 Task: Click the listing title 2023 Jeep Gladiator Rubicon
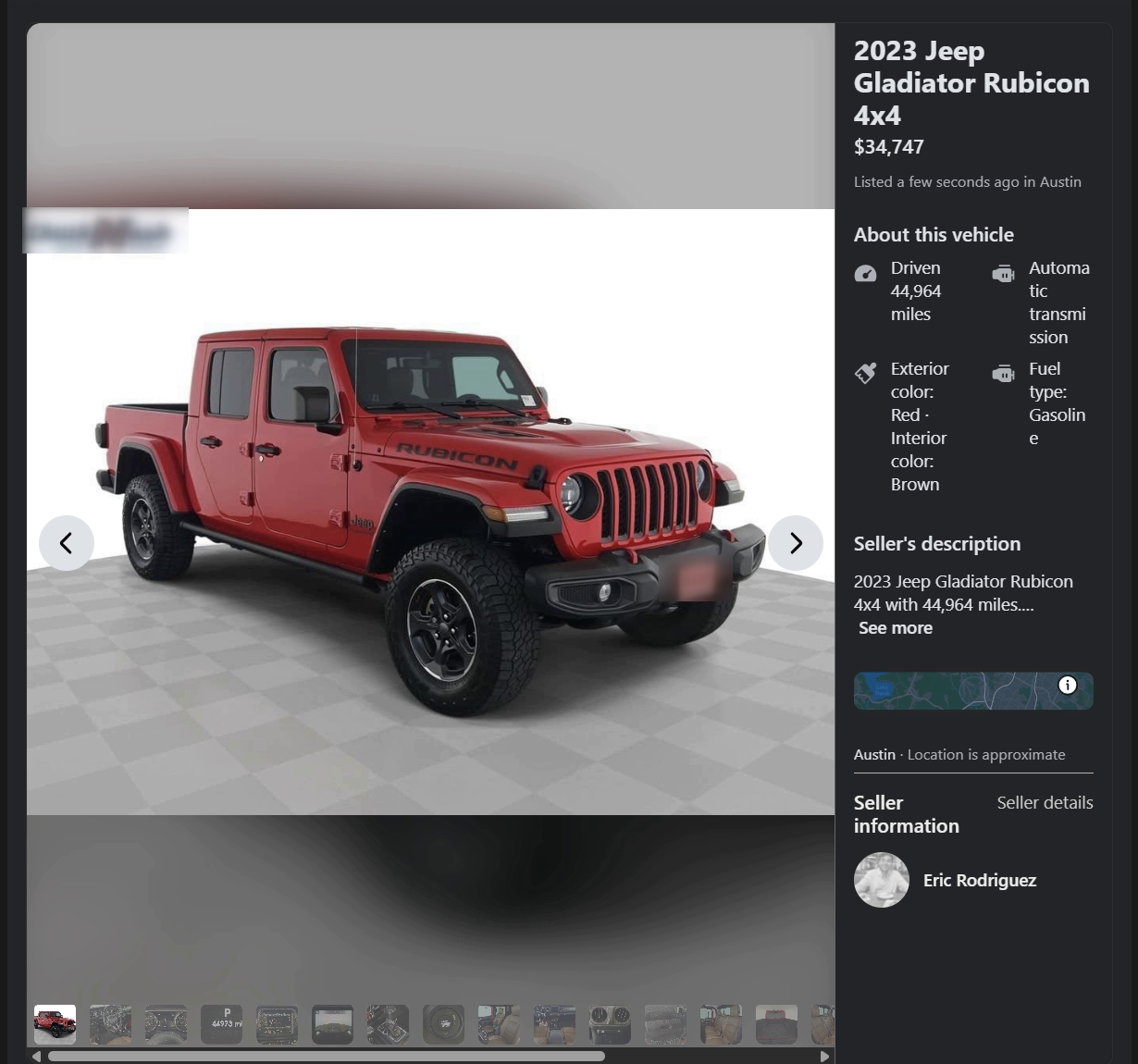(x=971, y=82)
